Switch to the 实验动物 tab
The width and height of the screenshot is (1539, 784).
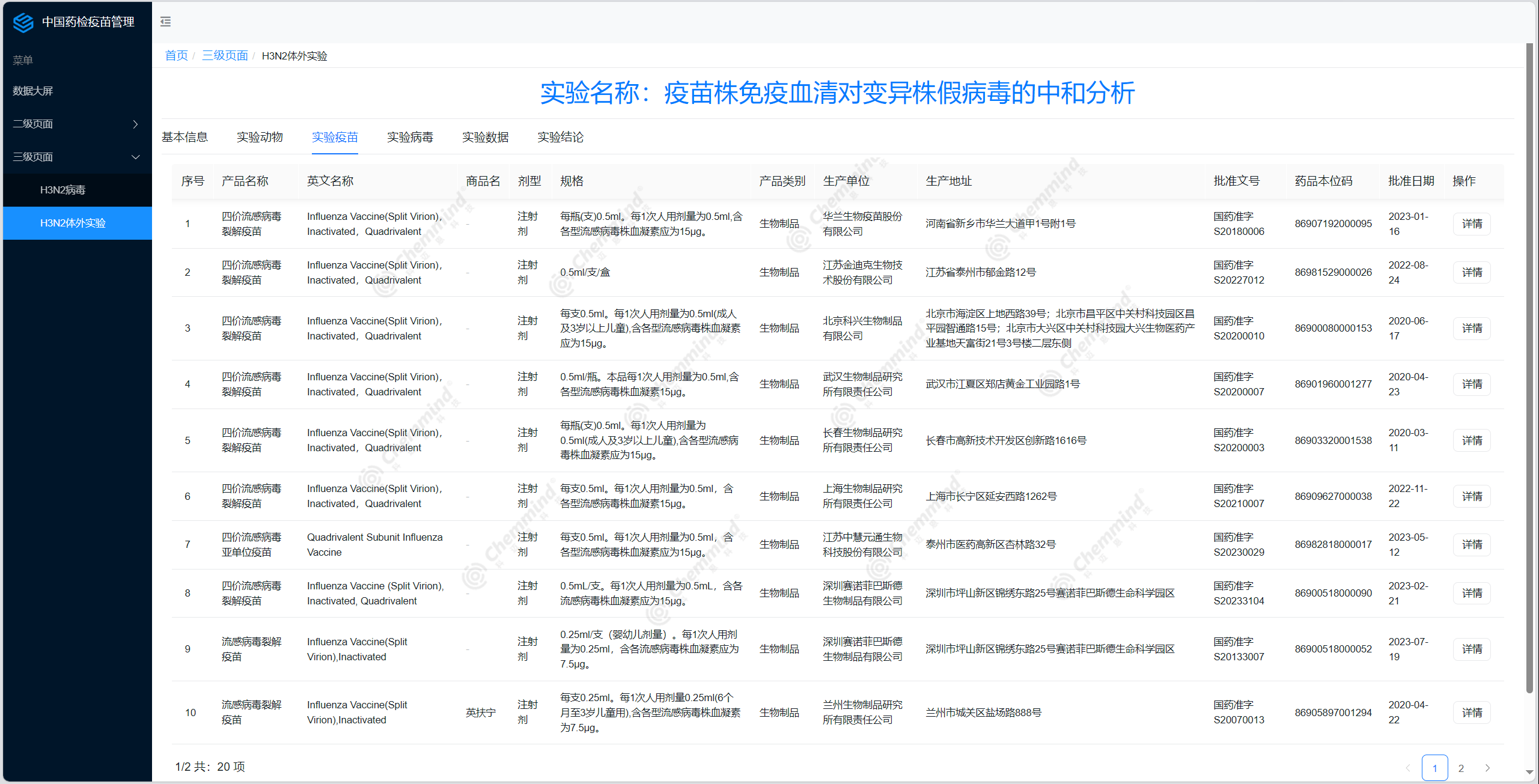point(260,137)
